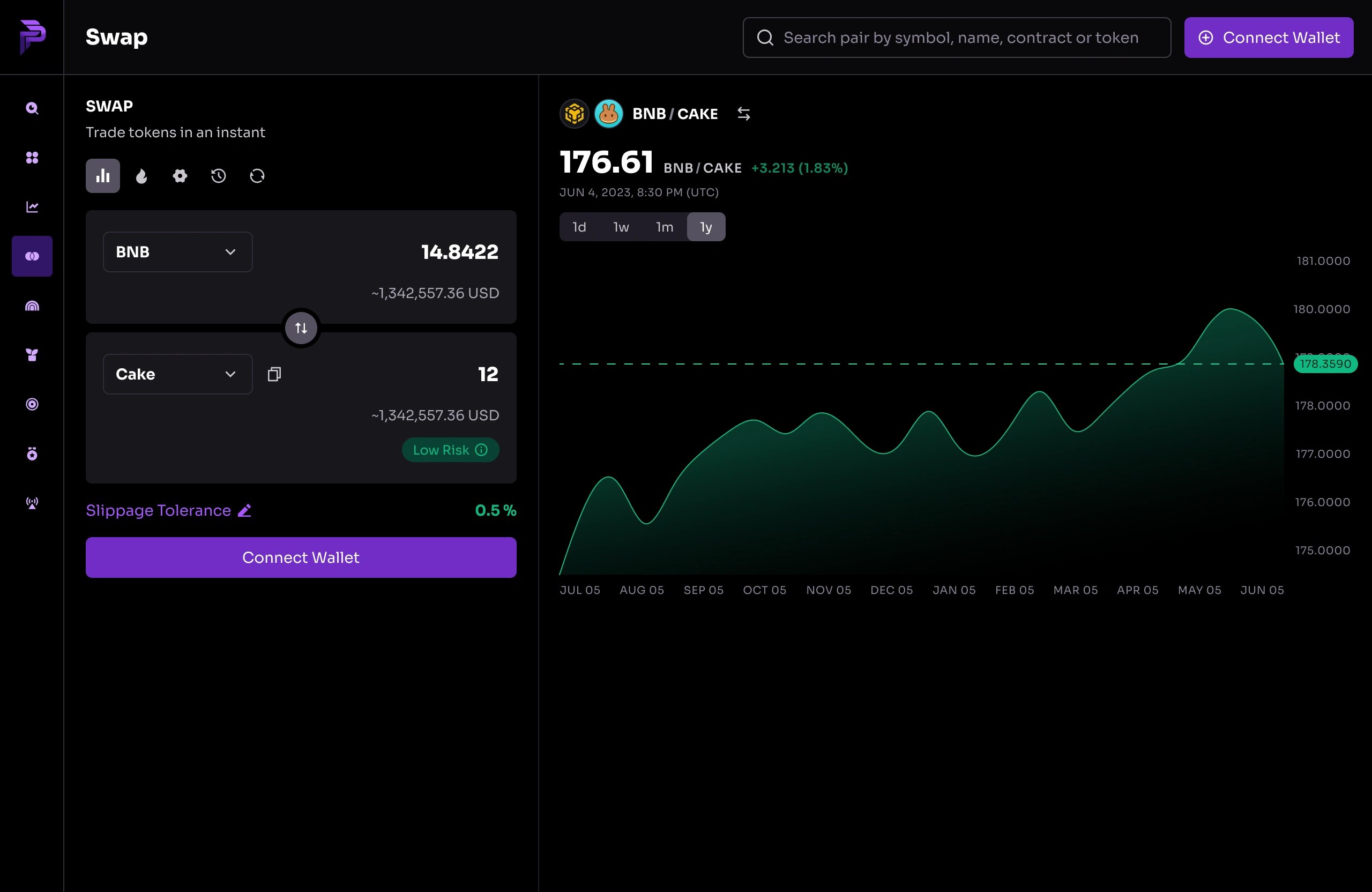Viewport: 1372px width, 892px height.
Task: Open the BNB token dropdown
Action: [177, 252]
